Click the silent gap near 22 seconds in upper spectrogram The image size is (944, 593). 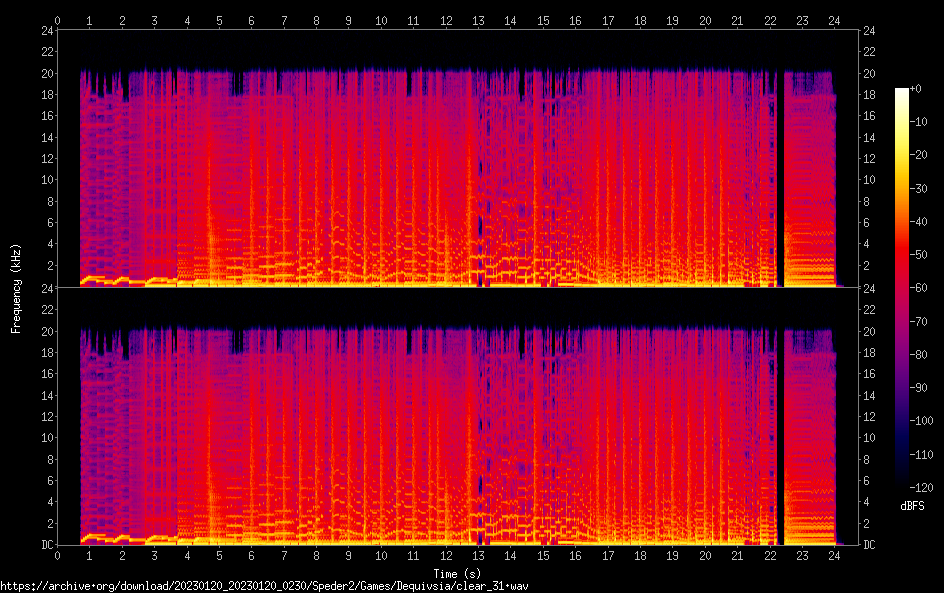(x=780, y=180)
